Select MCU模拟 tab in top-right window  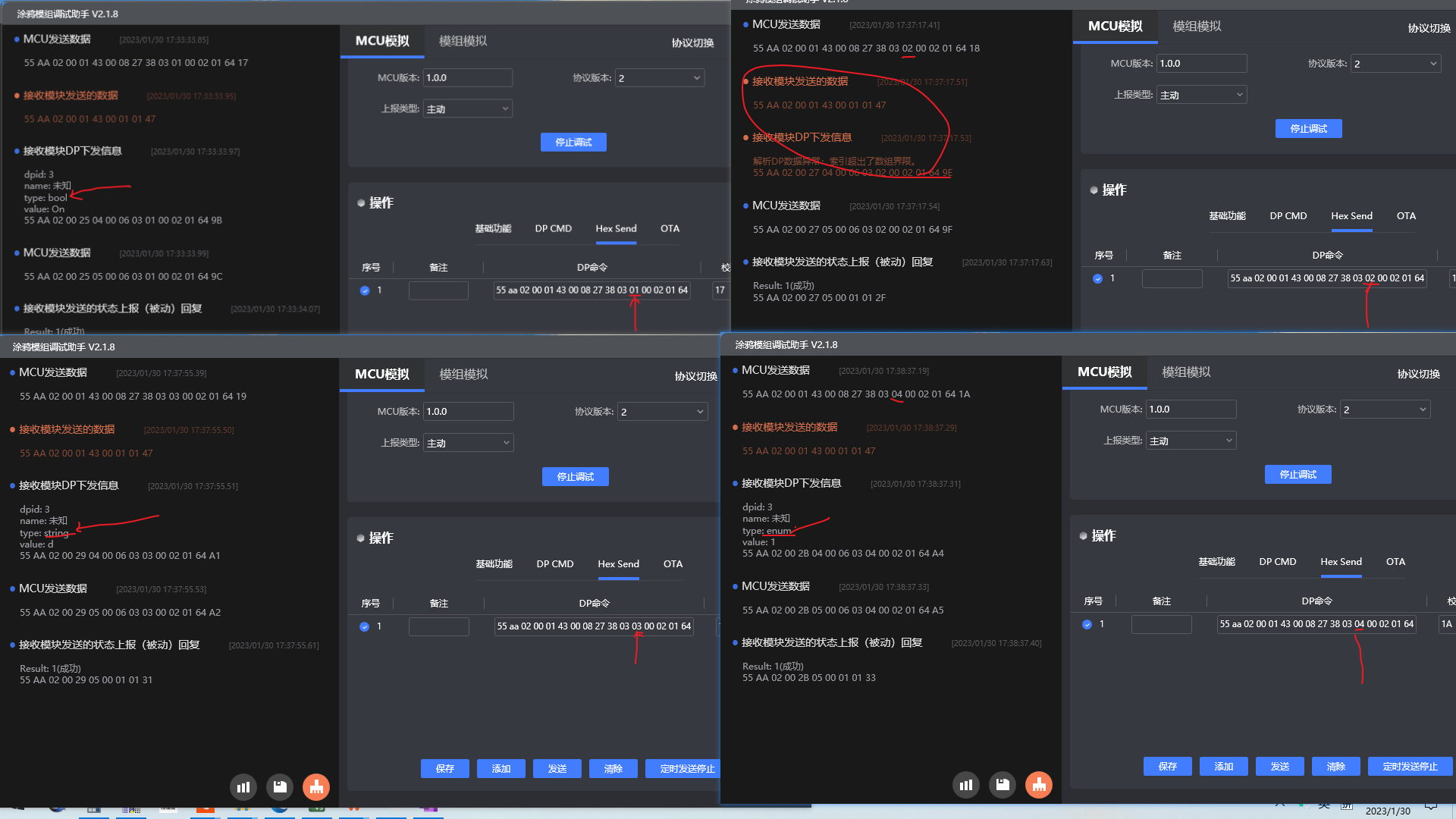[x=1115, y=26]
